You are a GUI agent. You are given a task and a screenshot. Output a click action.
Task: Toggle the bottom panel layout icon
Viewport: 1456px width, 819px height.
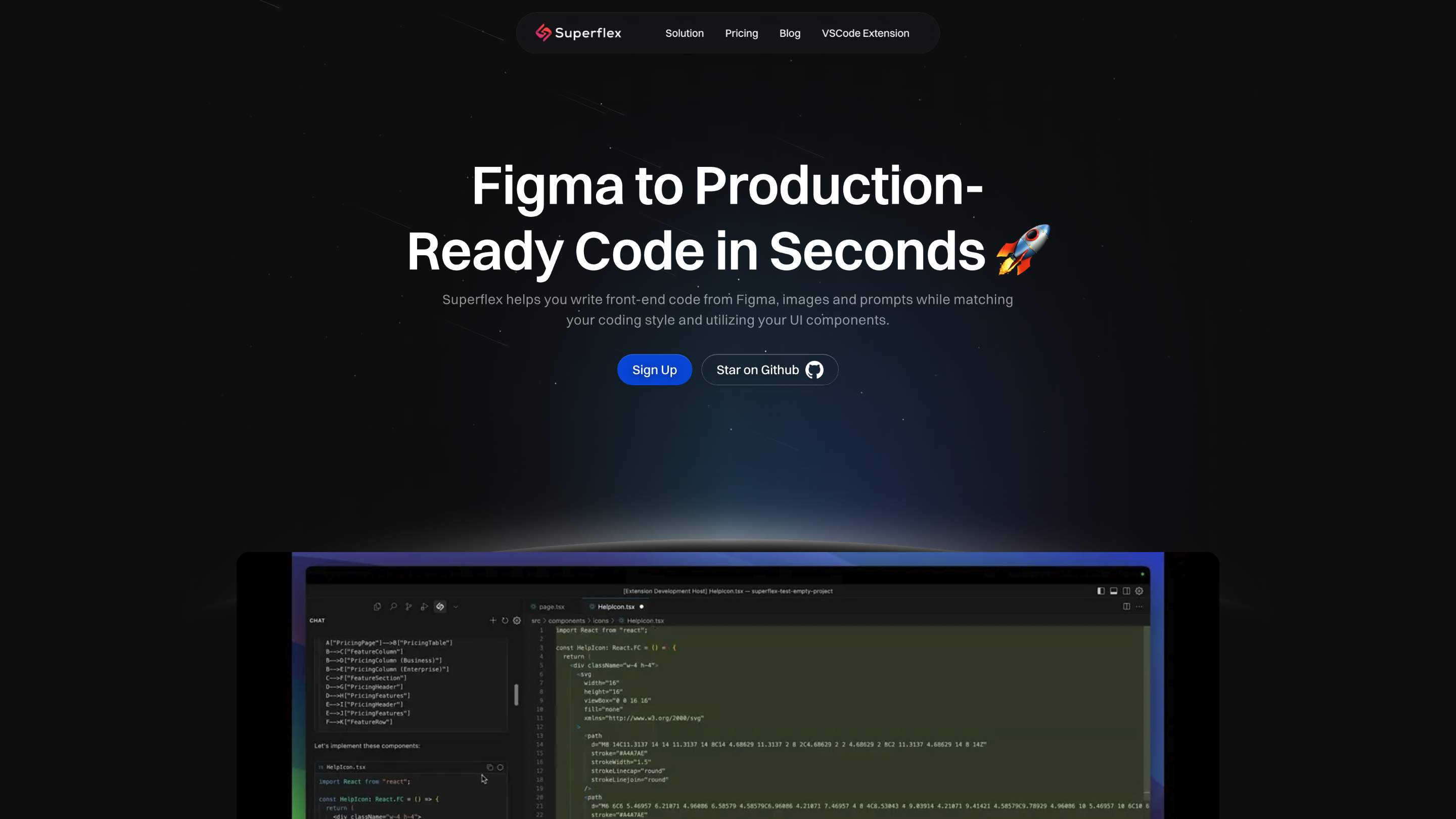[x=1113, y=590]
